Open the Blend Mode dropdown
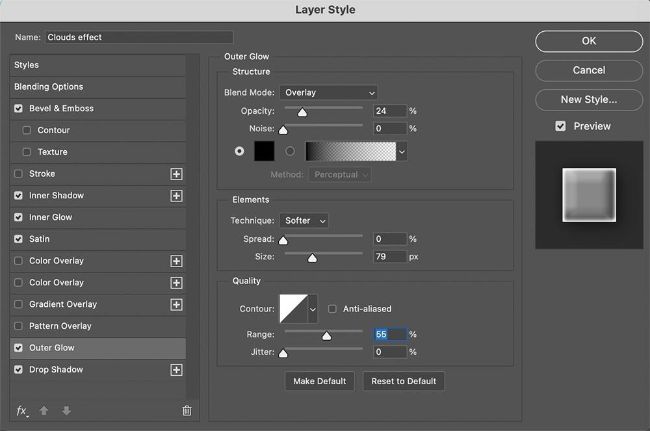 pos(327,93)
